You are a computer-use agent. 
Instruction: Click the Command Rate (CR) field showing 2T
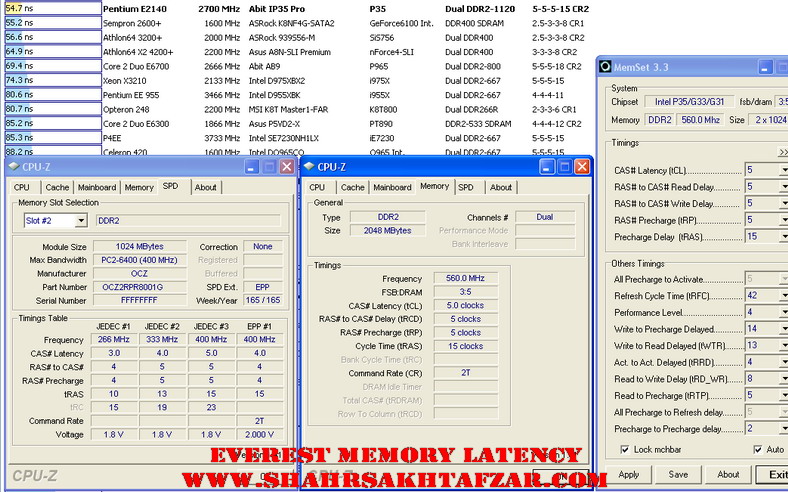coord(465,373)
